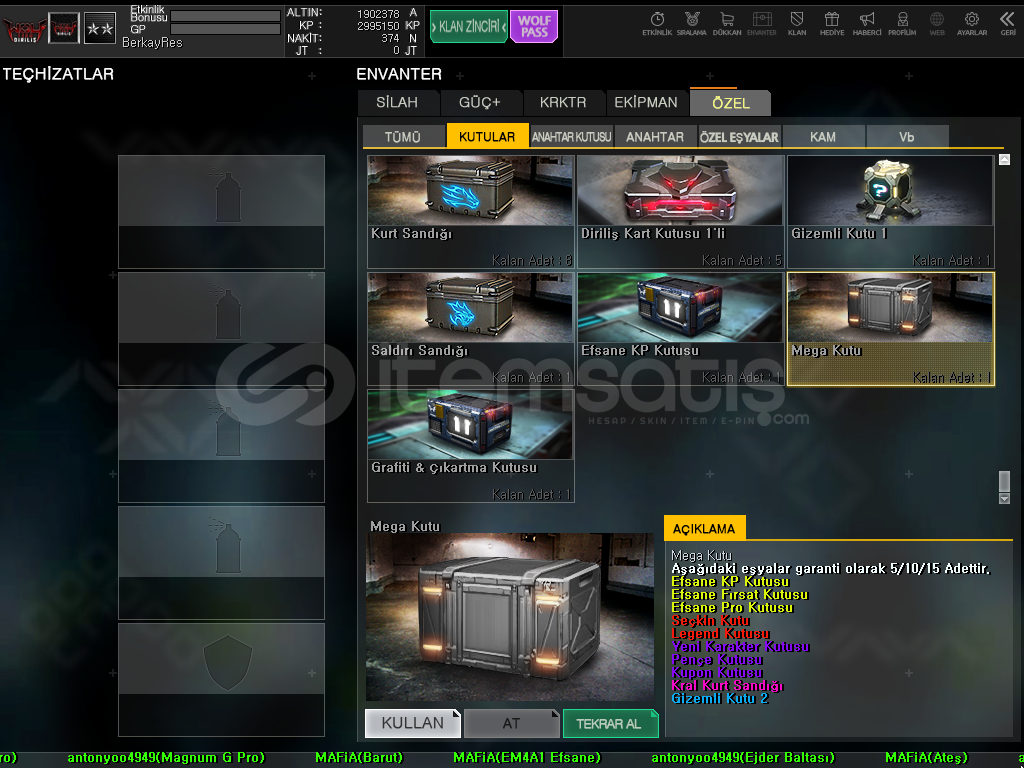Select the Kurt Sandığı box
1024x768 pixels.
point(470,210)
